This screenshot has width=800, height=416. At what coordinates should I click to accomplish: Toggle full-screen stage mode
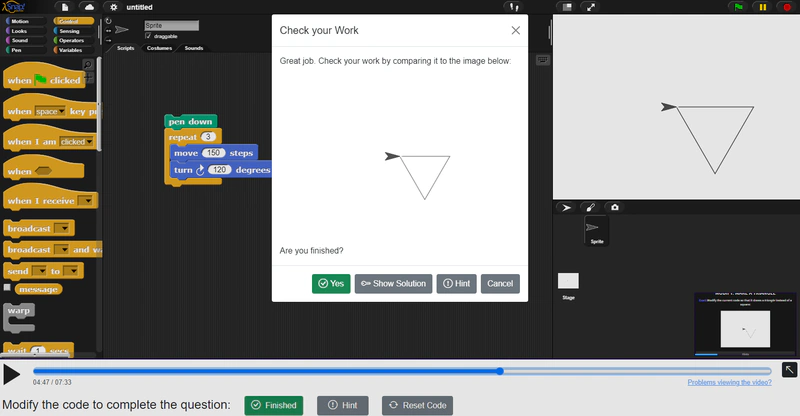[x=592, y=7]
